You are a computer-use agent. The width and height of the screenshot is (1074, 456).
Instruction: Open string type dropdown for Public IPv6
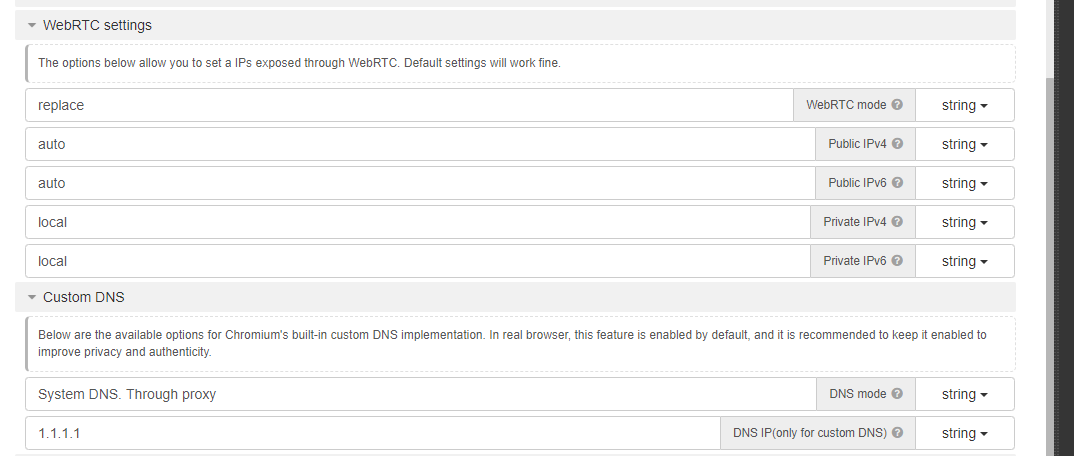tap(964, 183)
